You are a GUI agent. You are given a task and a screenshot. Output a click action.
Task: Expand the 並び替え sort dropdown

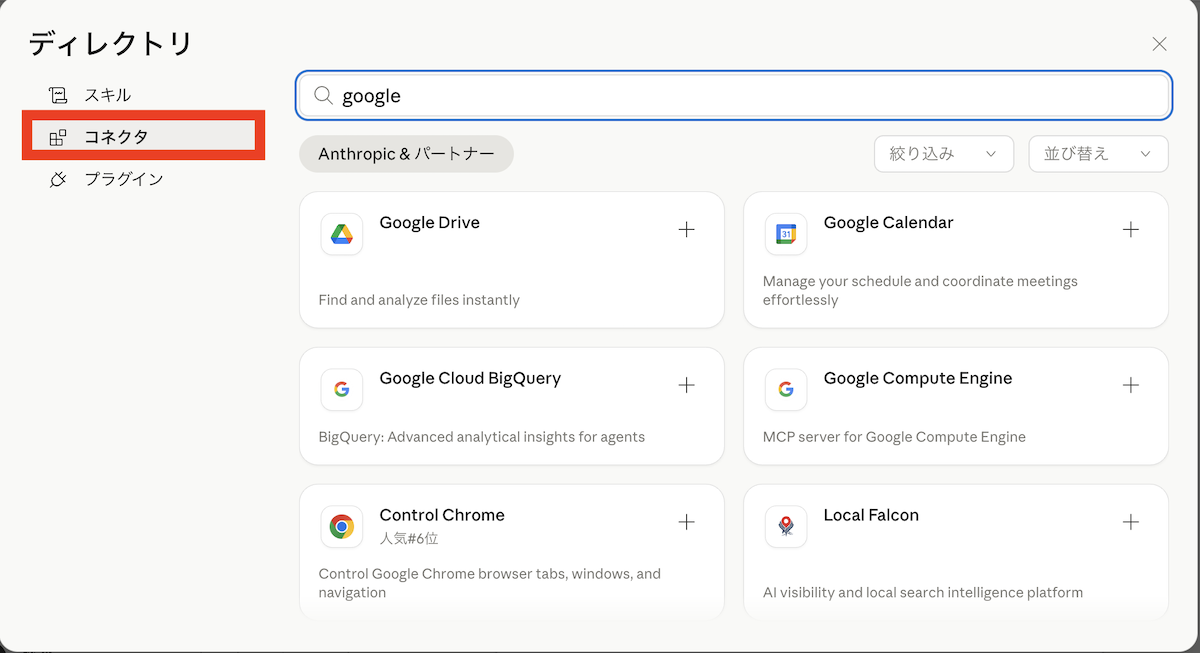(x=1097, y=154)
